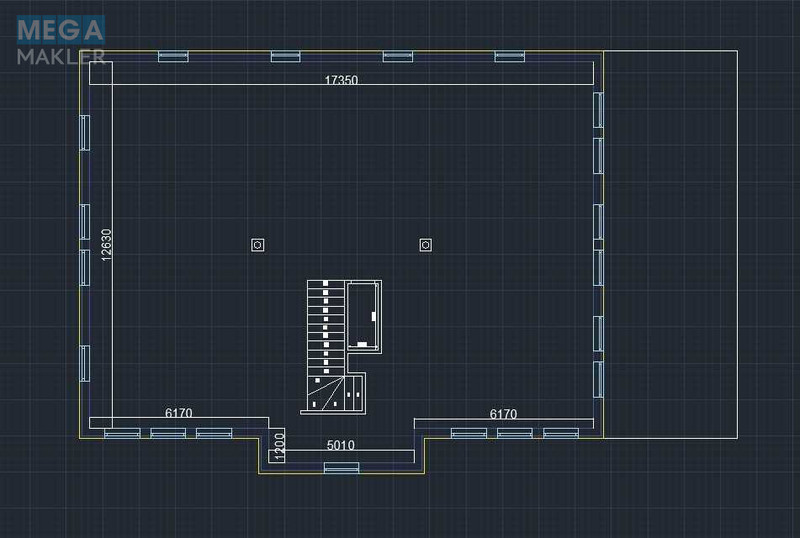The height and width of the screenshot is (538, 800).
Task: Select leftmost window on bottom-left wall
Action: [122, 433]
